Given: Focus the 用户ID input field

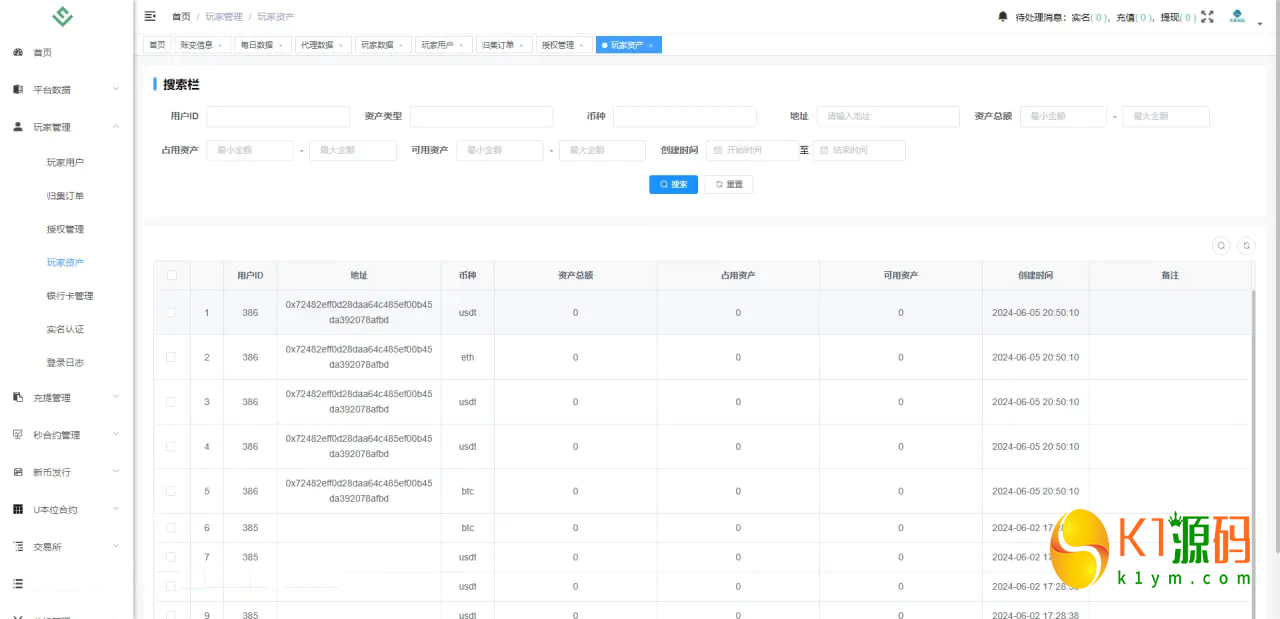Looking at the screenshot, I should point(278,117).
